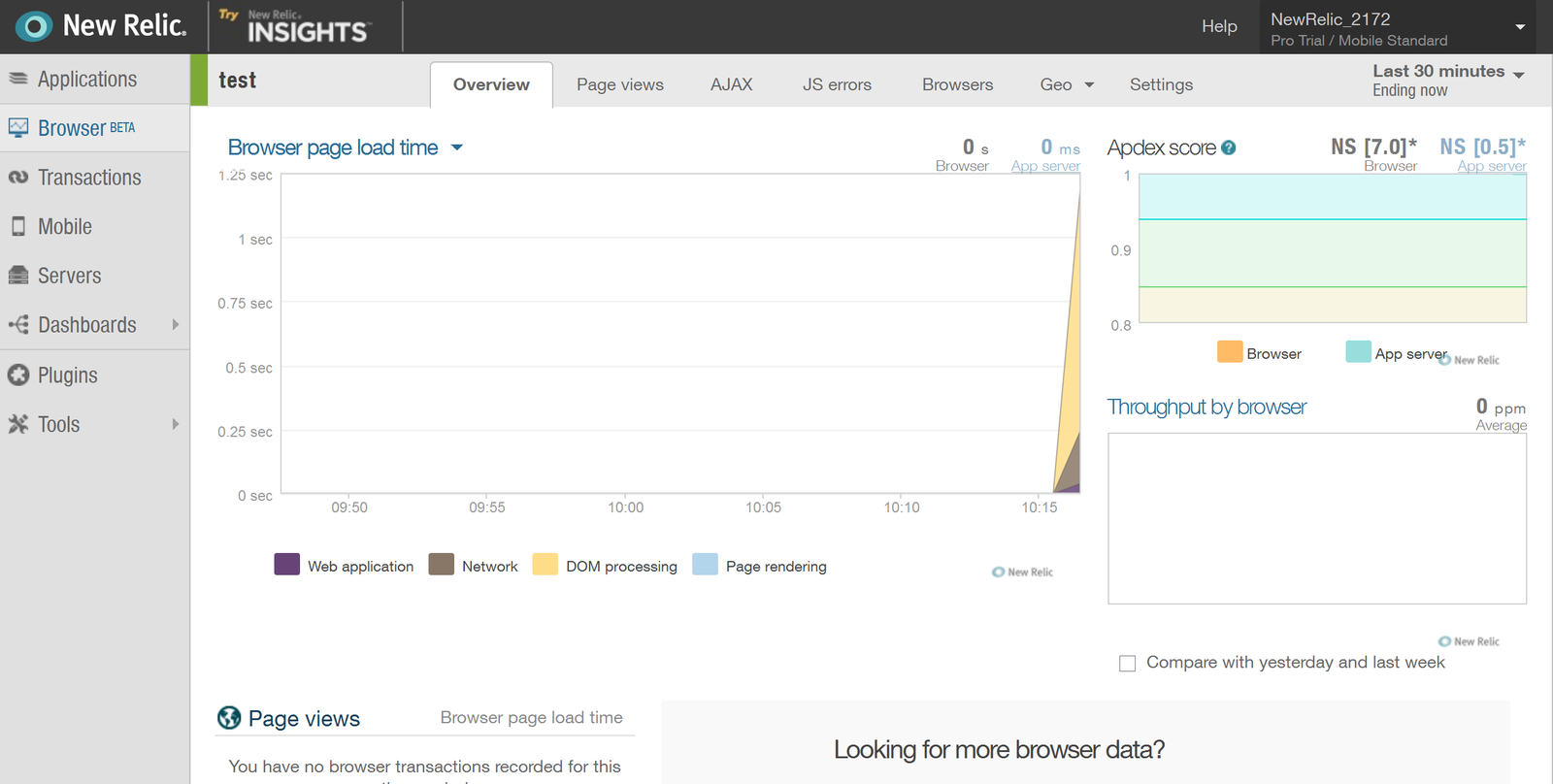Click the Help link in header
Screen dimensions: 1553x784
click(x=1219, y=26)
